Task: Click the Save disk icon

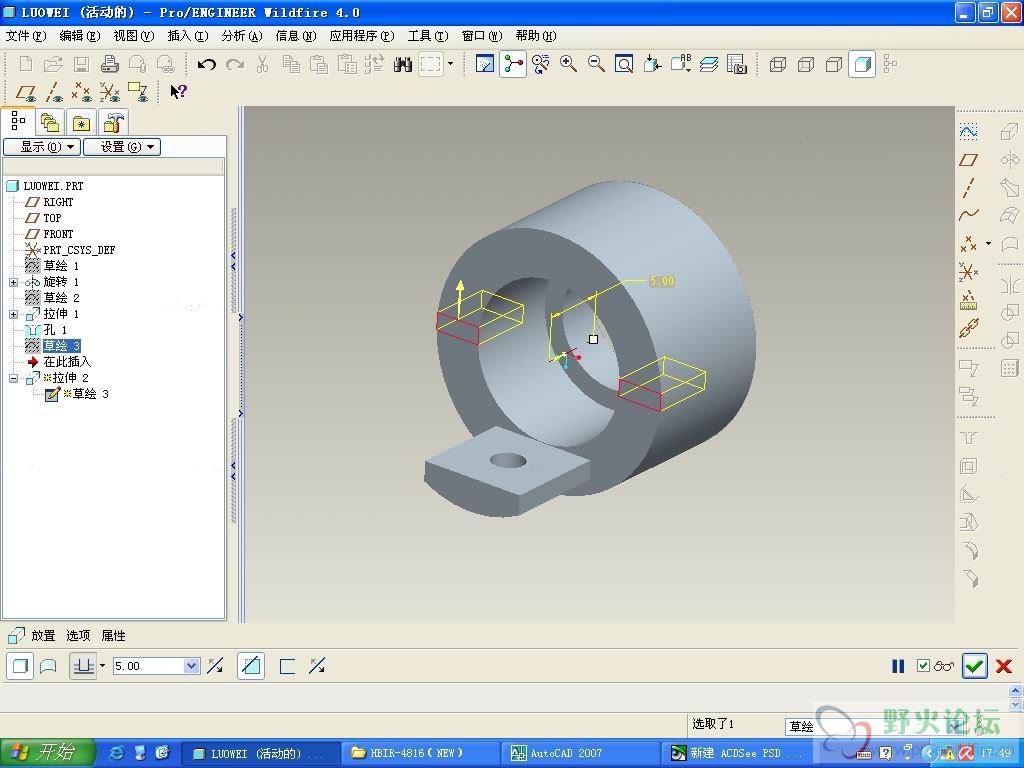Action: [x=81, y=64]
